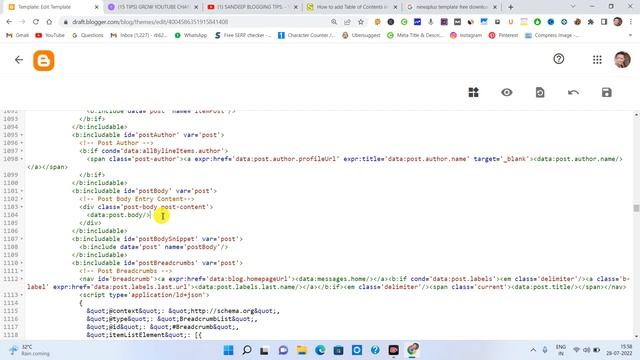Show hidden system tray icons chevron
This screenshot has width=640, height=360.
[533, 350]
